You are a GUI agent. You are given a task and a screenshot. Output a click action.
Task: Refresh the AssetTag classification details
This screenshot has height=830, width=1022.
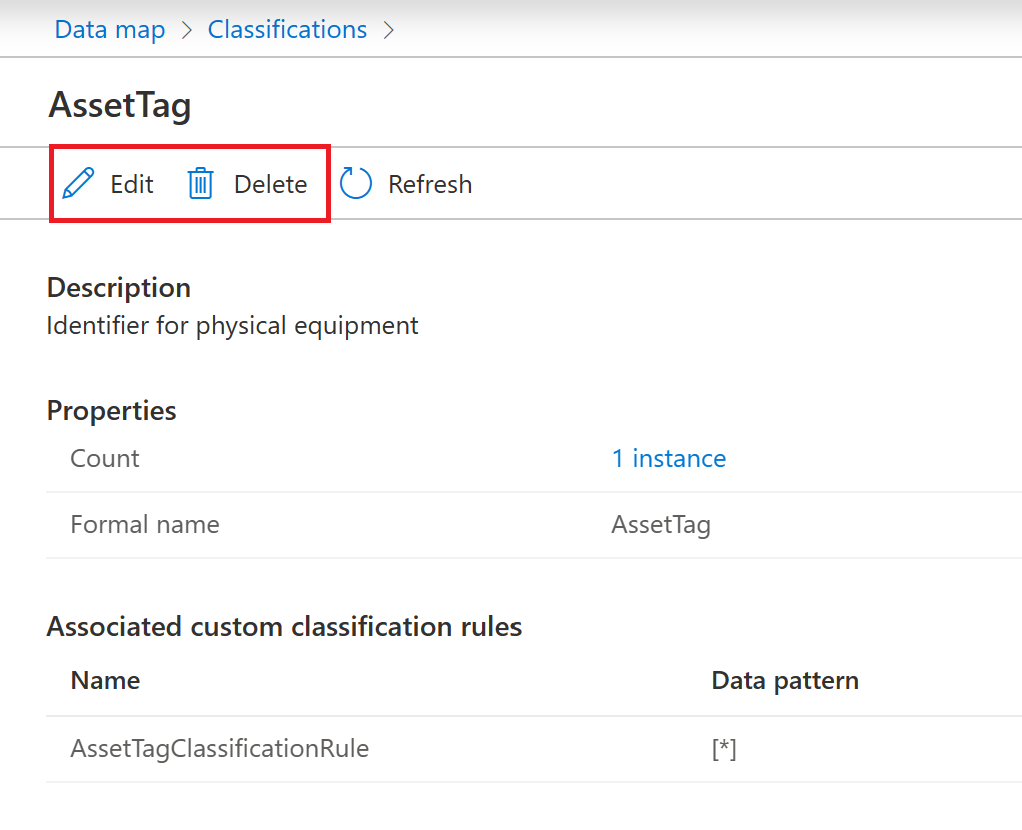[405, 183]
